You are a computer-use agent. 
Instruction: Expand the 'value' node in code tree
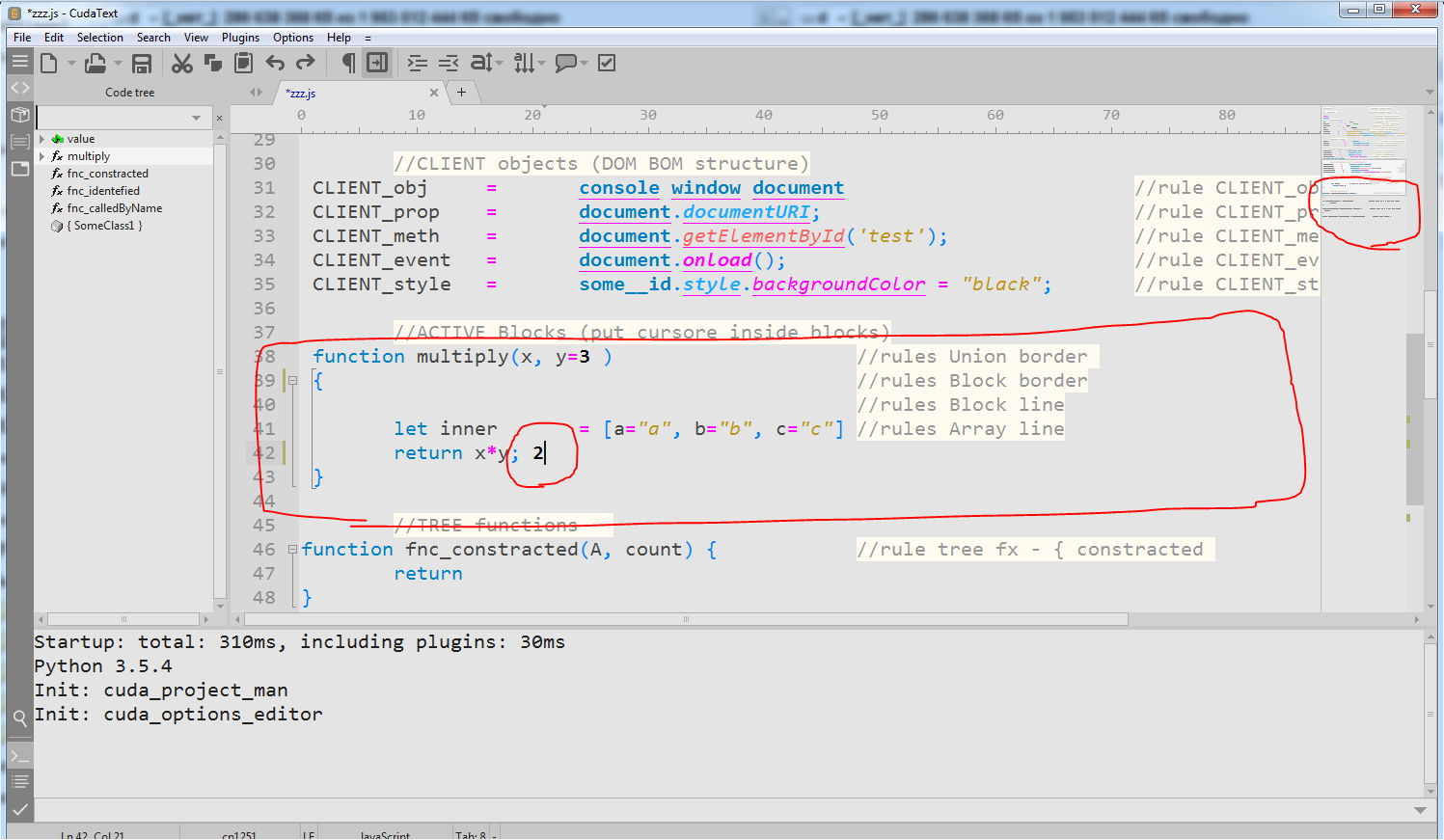pos(41,139)
